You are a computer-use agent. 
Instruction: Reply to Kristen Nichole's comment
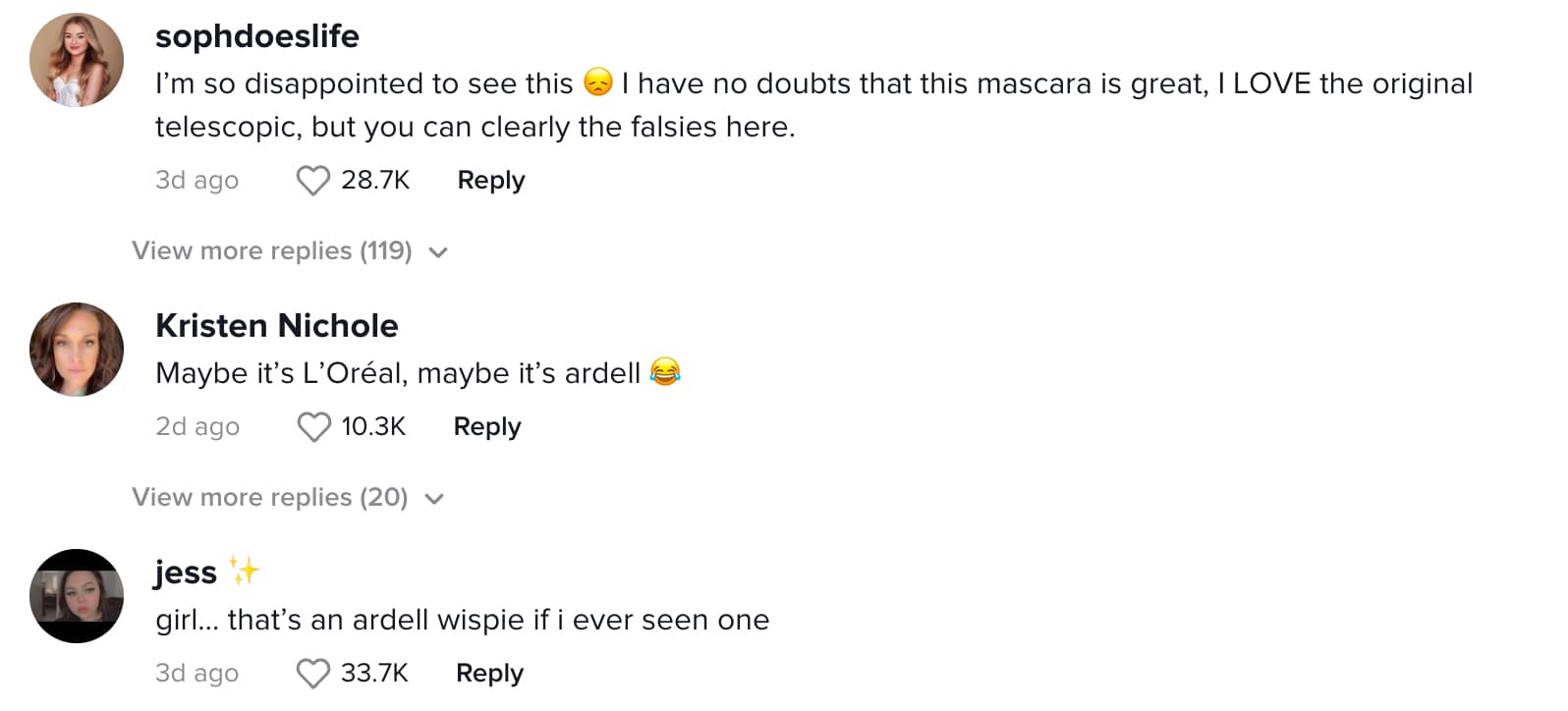pos(487,427)
